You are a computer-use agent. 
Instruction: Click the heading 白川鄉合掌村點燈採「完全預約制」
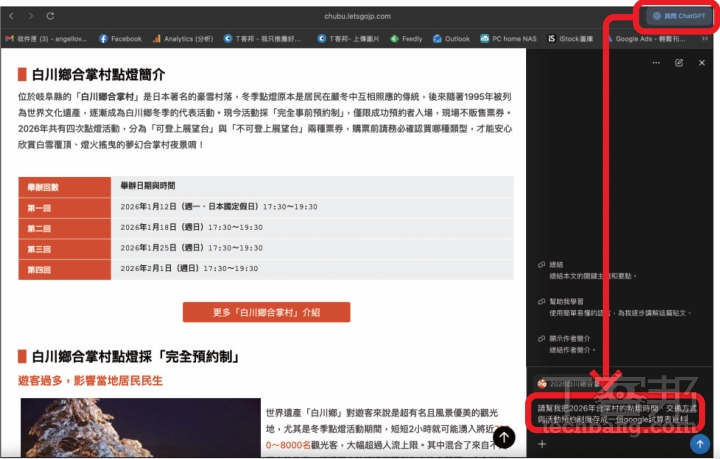point(136,357)
